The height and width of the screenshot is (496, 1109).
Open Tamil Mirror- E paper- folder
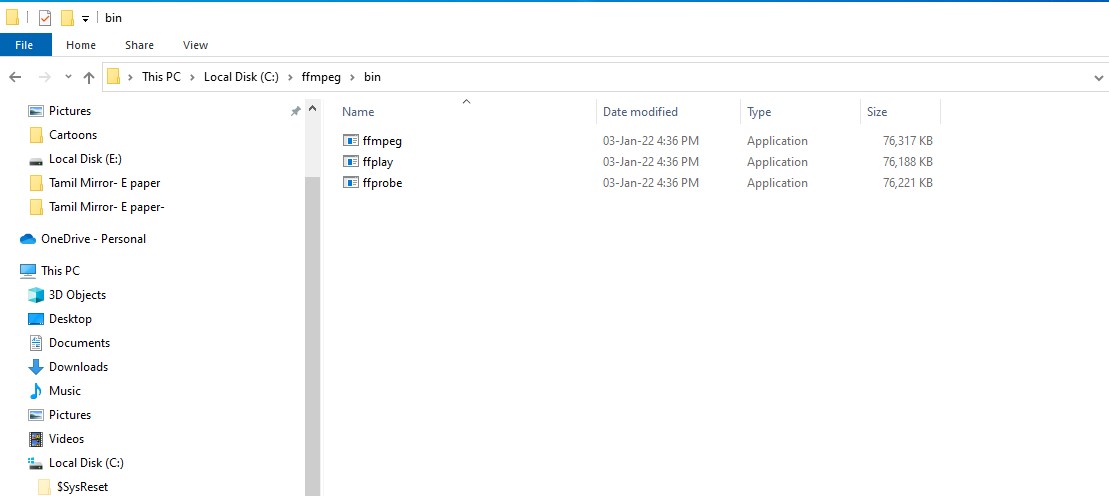pyautogui.click(x=107, y=207)
